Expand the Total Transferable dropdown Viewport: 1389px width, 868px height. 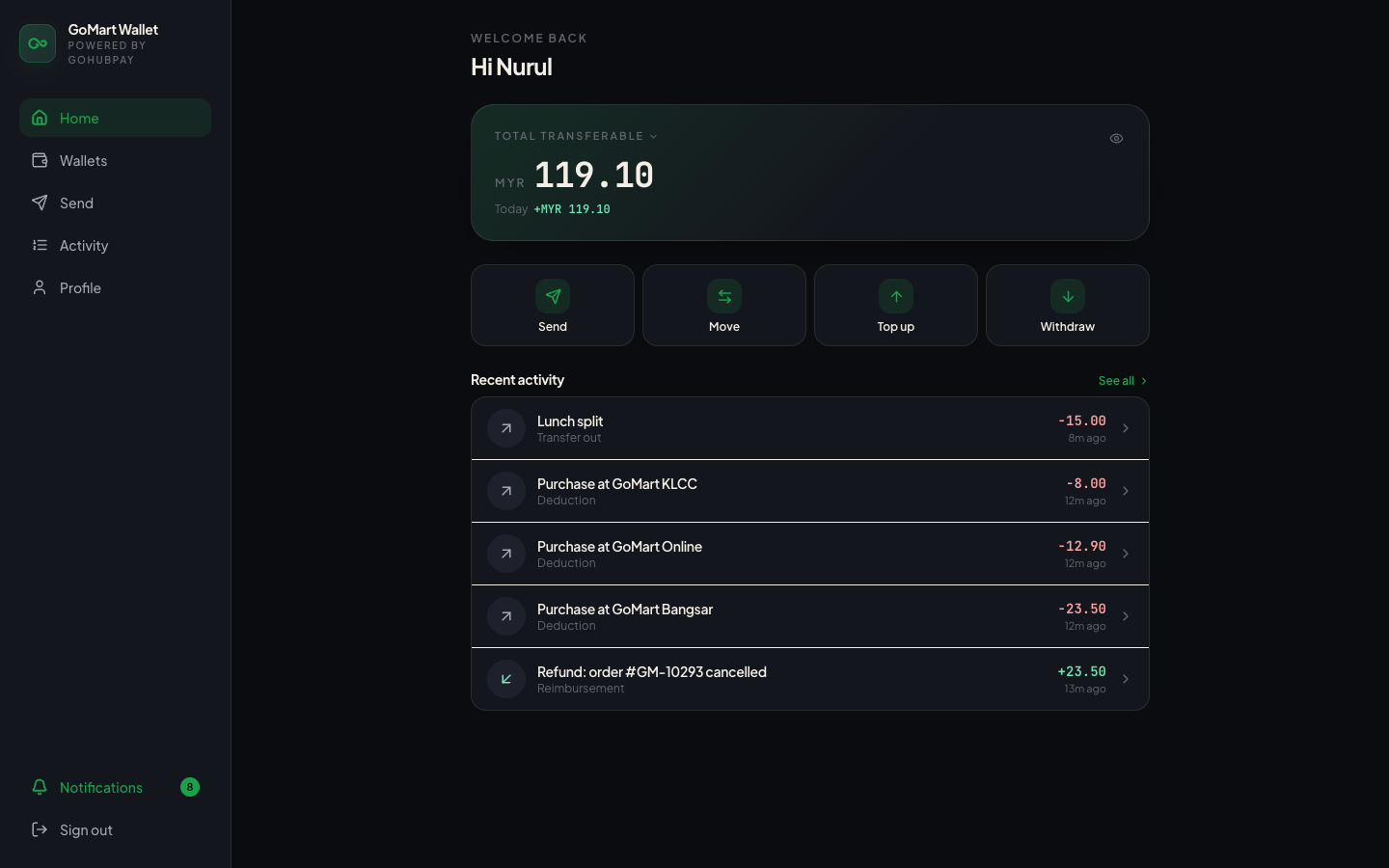click(x=576, y=136)
